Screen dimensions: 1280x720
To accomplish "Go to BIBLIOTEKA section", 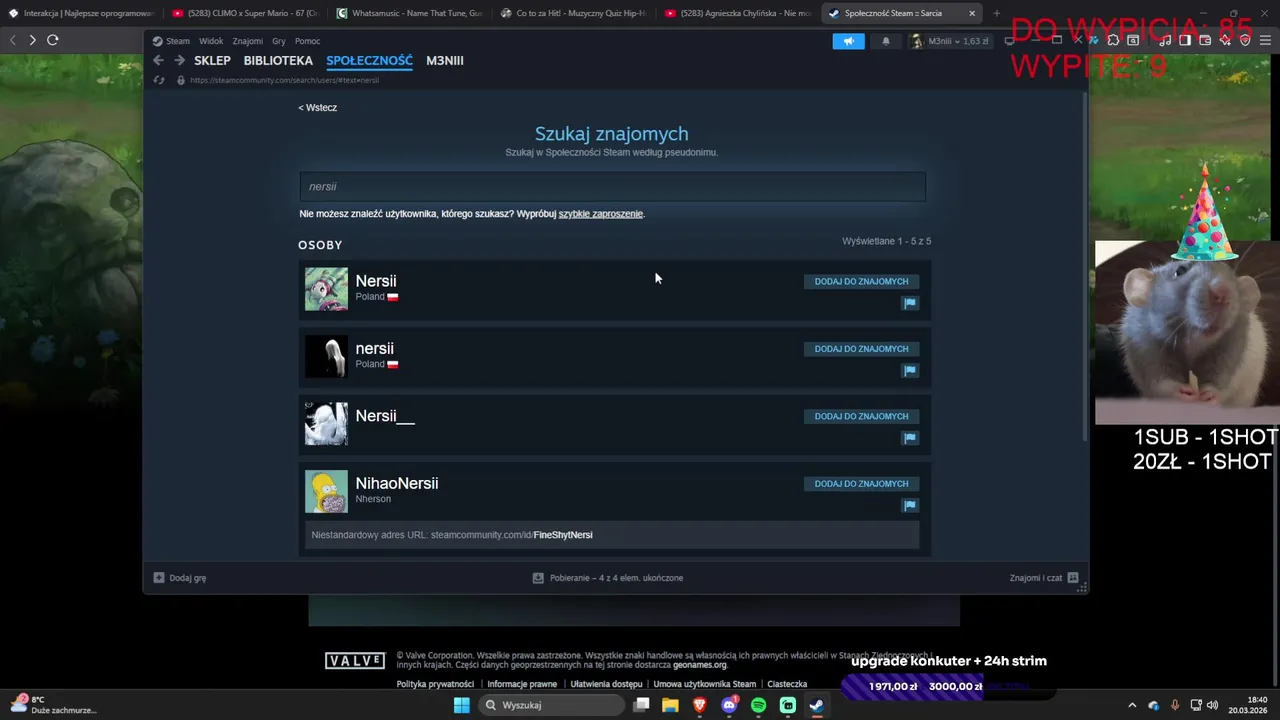I will coord(278,60).
